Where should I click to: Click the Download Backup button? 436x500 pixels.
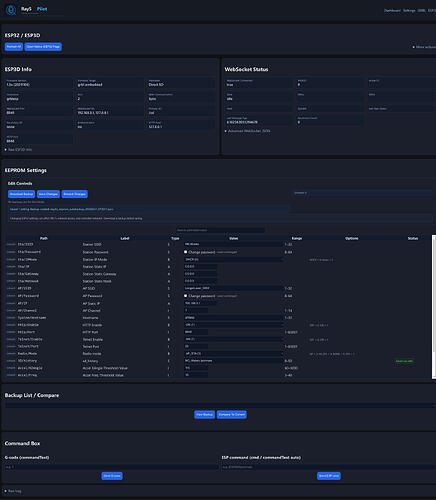coord(21,194)
